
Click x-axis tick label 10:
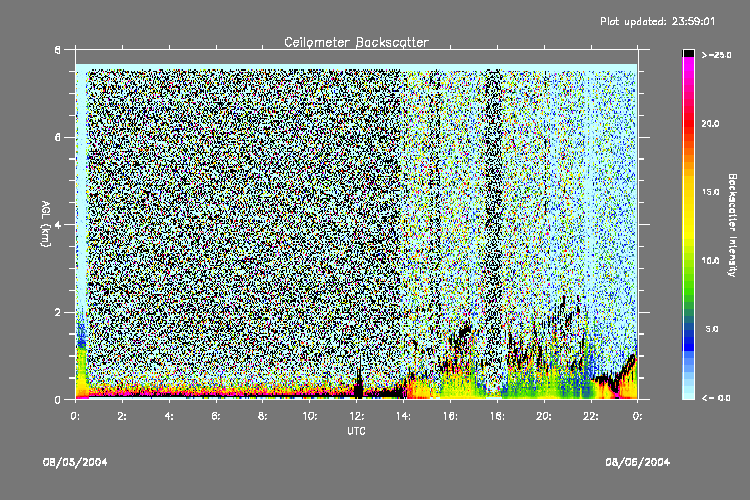309,416
